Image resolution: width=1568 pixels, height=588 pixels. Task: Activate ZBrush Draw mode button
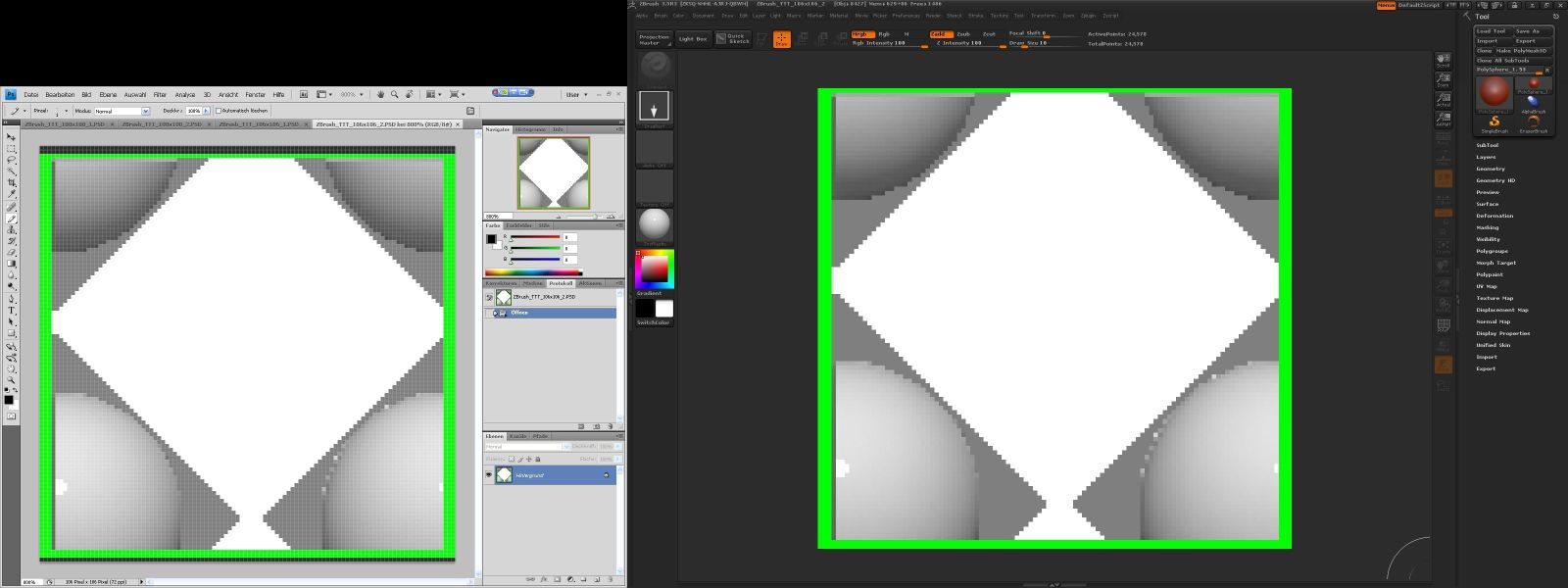[781, 39]
